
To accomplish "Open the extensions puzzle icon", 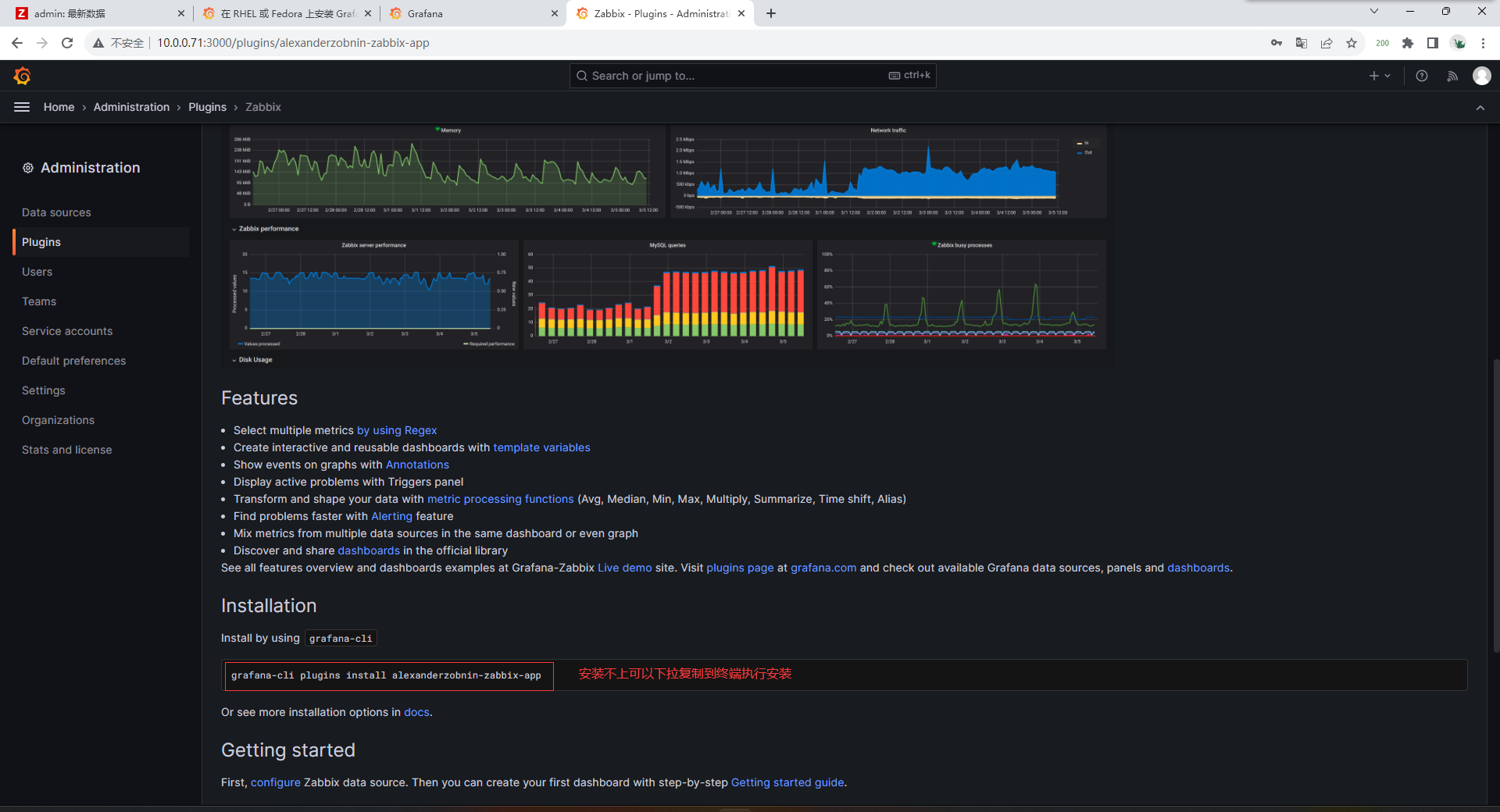I will [1408, 43].
